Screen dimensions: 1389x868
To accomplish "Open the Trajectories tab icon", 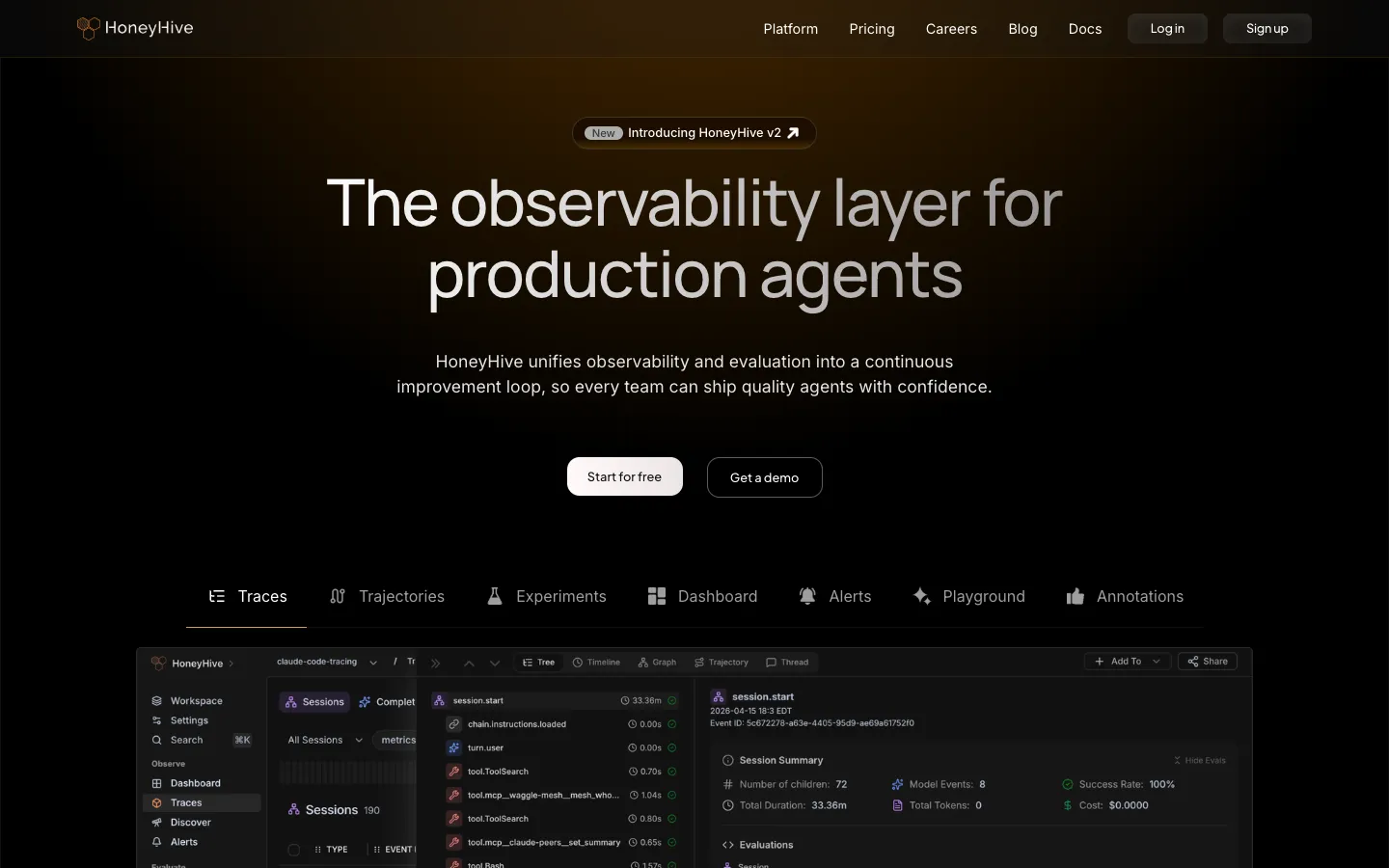I will 338,596.
